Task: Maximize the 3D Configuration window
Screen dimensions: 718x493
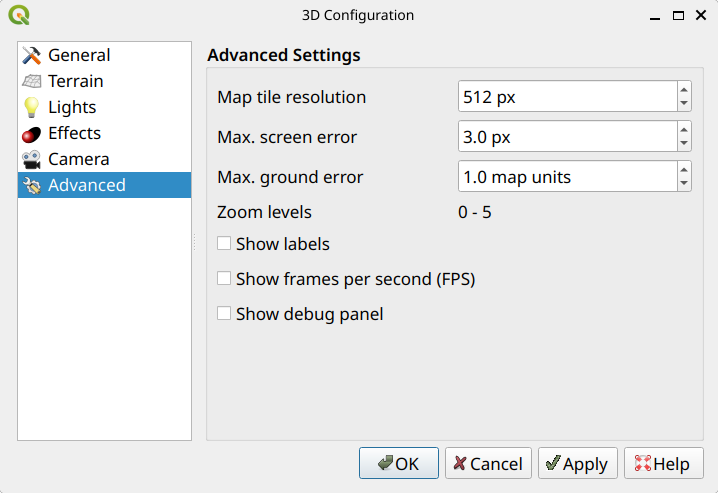Action: (678, 16)
